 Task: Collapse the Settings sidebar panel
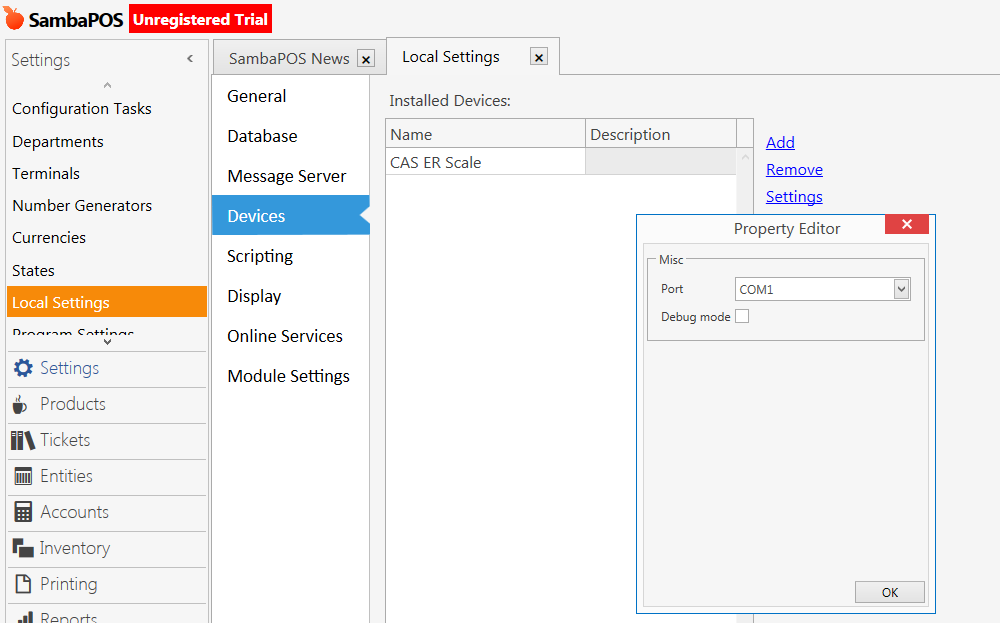pos(190,59)
